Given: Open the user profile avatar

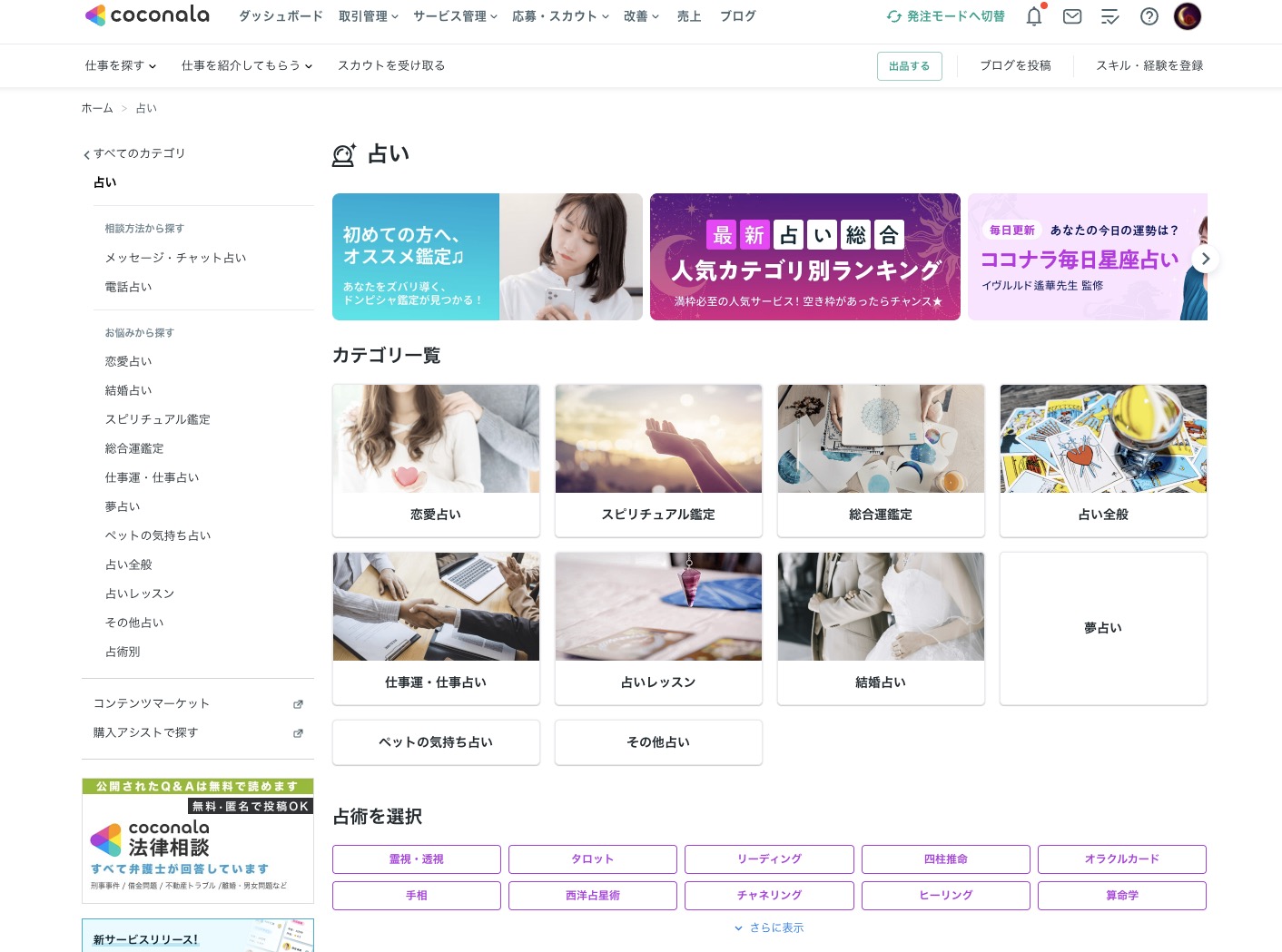Looking at the screenshot, I should [x=1187, y=16].
